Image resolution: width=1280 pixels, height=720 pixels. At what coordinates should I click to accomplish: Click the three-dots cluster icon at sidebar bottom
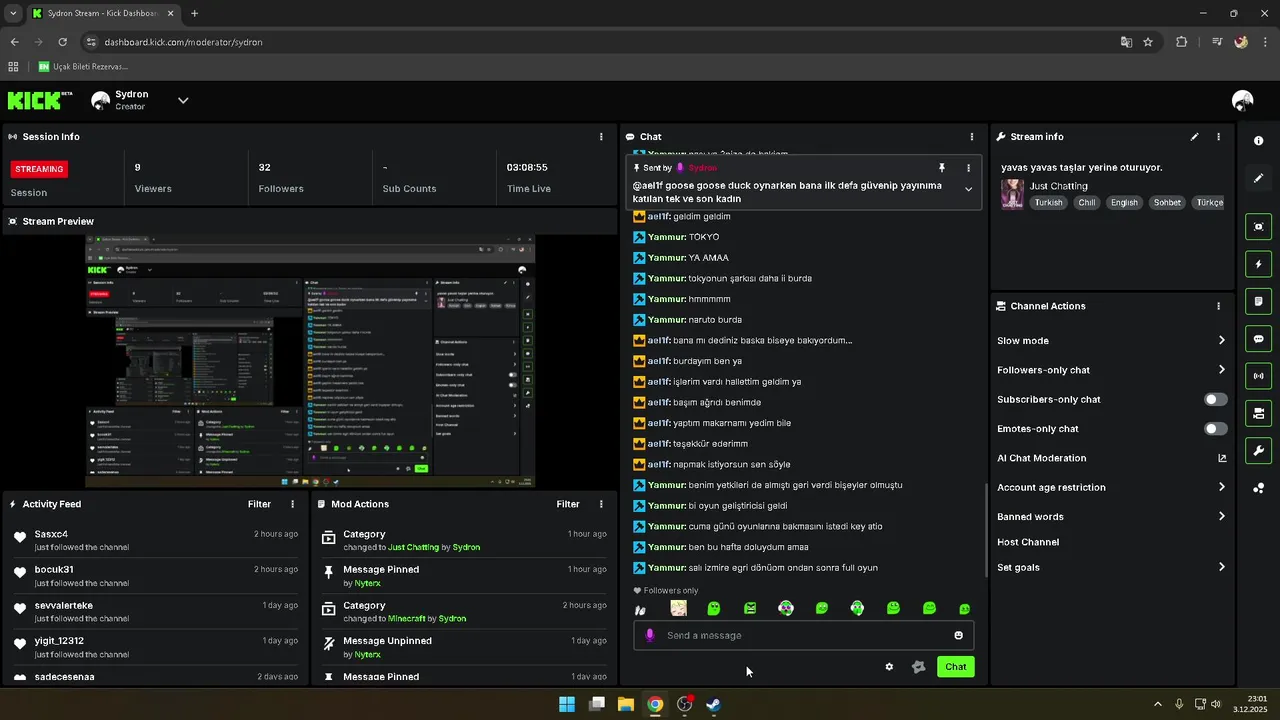pyautogui.click(x=1258, y=488)
